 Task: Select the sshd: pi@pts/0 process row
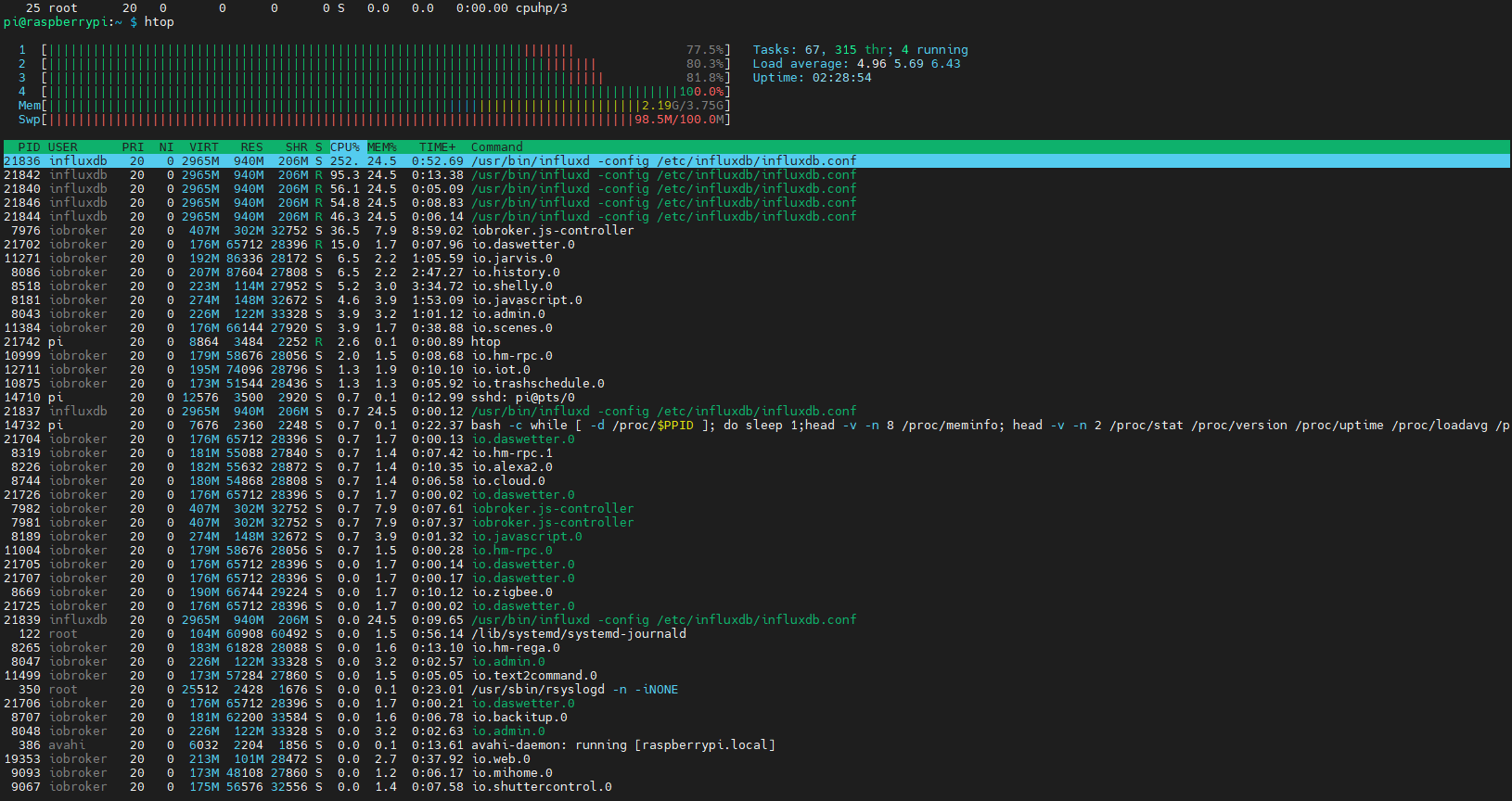[x=522, y=398]
